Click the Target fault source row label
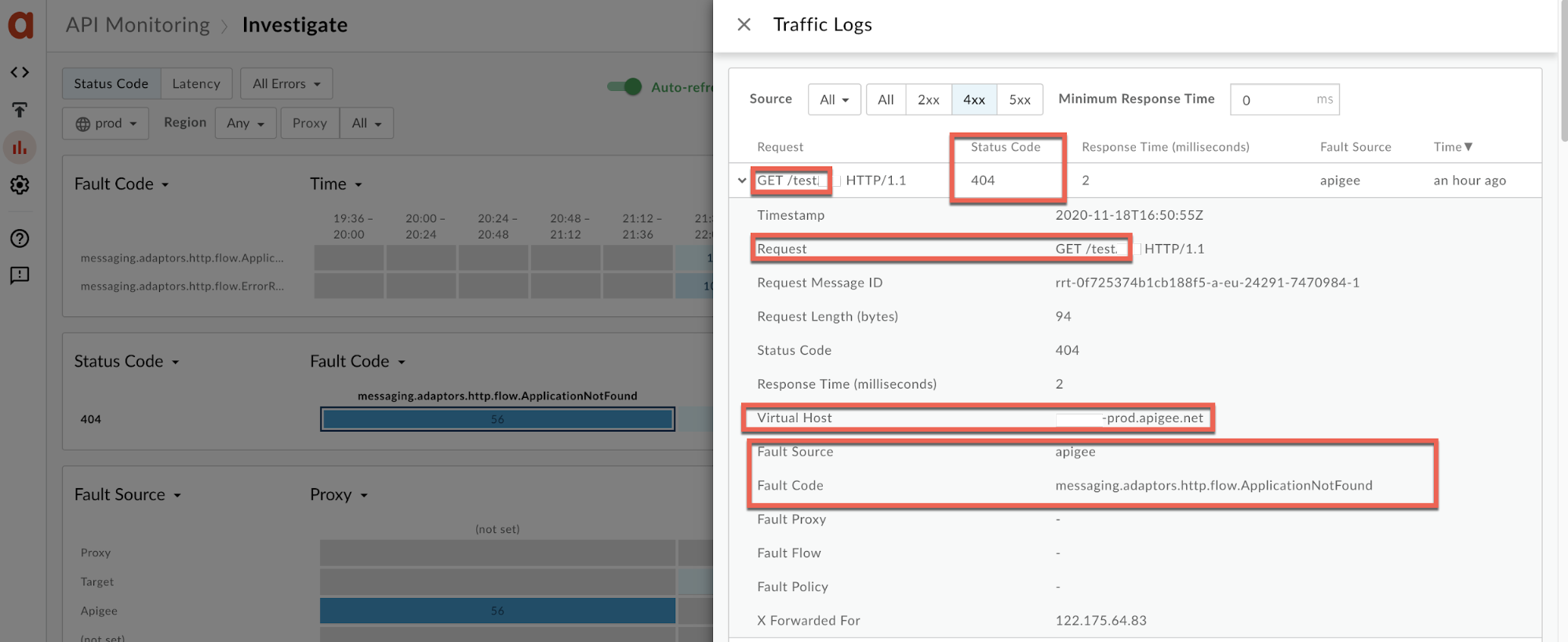 tap(97, 582)
